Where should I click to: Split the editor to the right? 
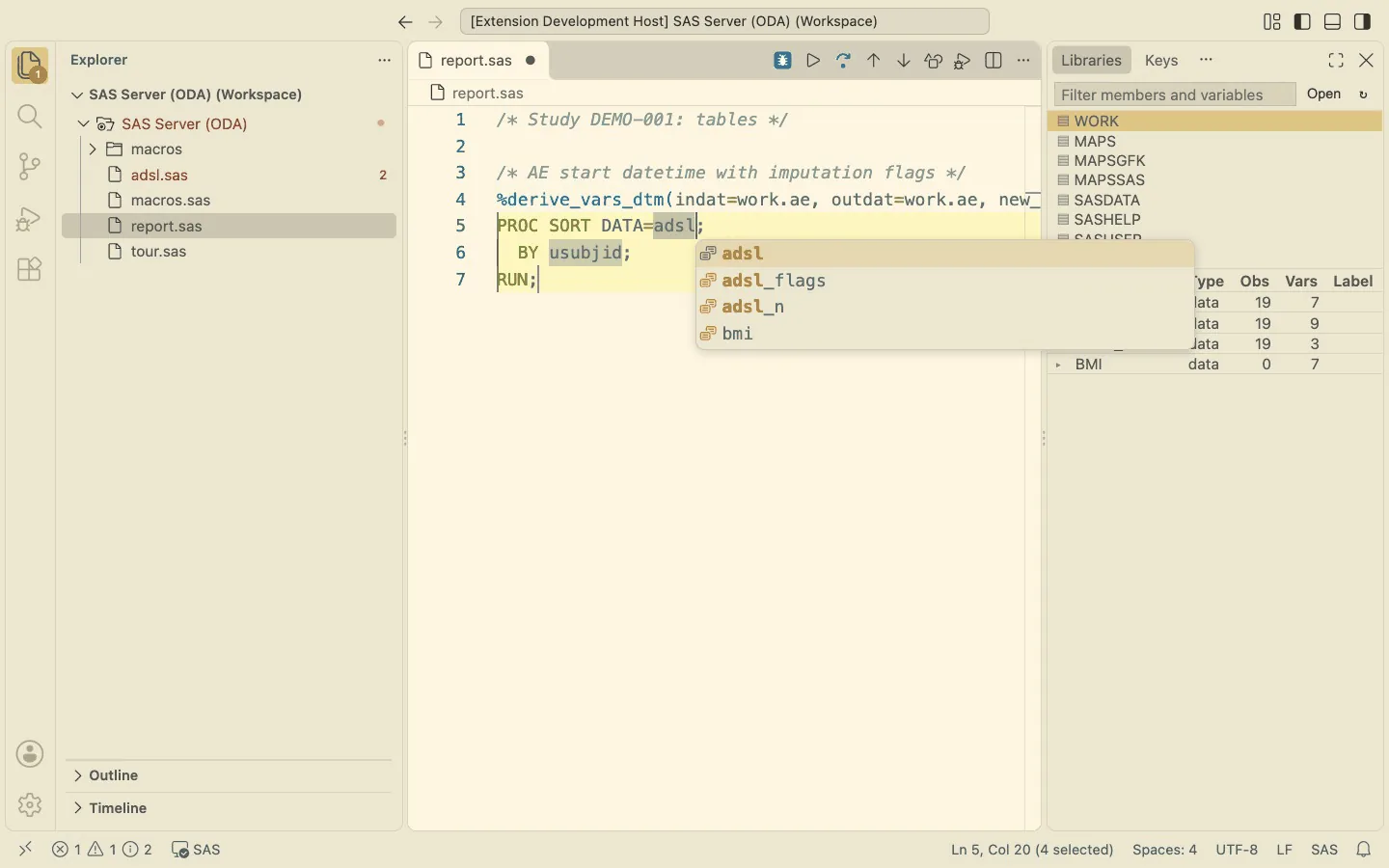[x=994, y=61]
